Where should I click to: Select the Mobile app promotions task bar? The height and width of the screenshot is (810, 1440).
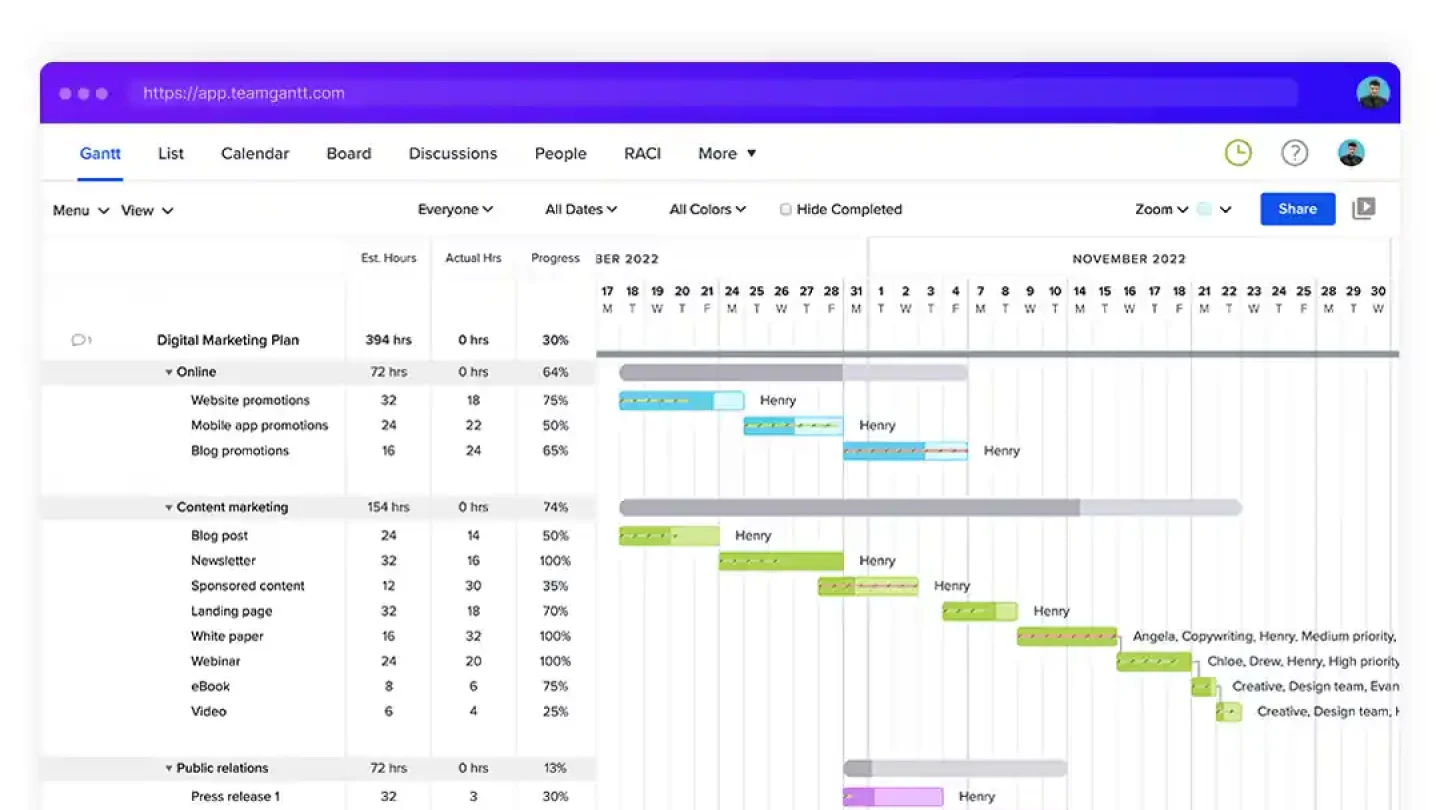793,426
